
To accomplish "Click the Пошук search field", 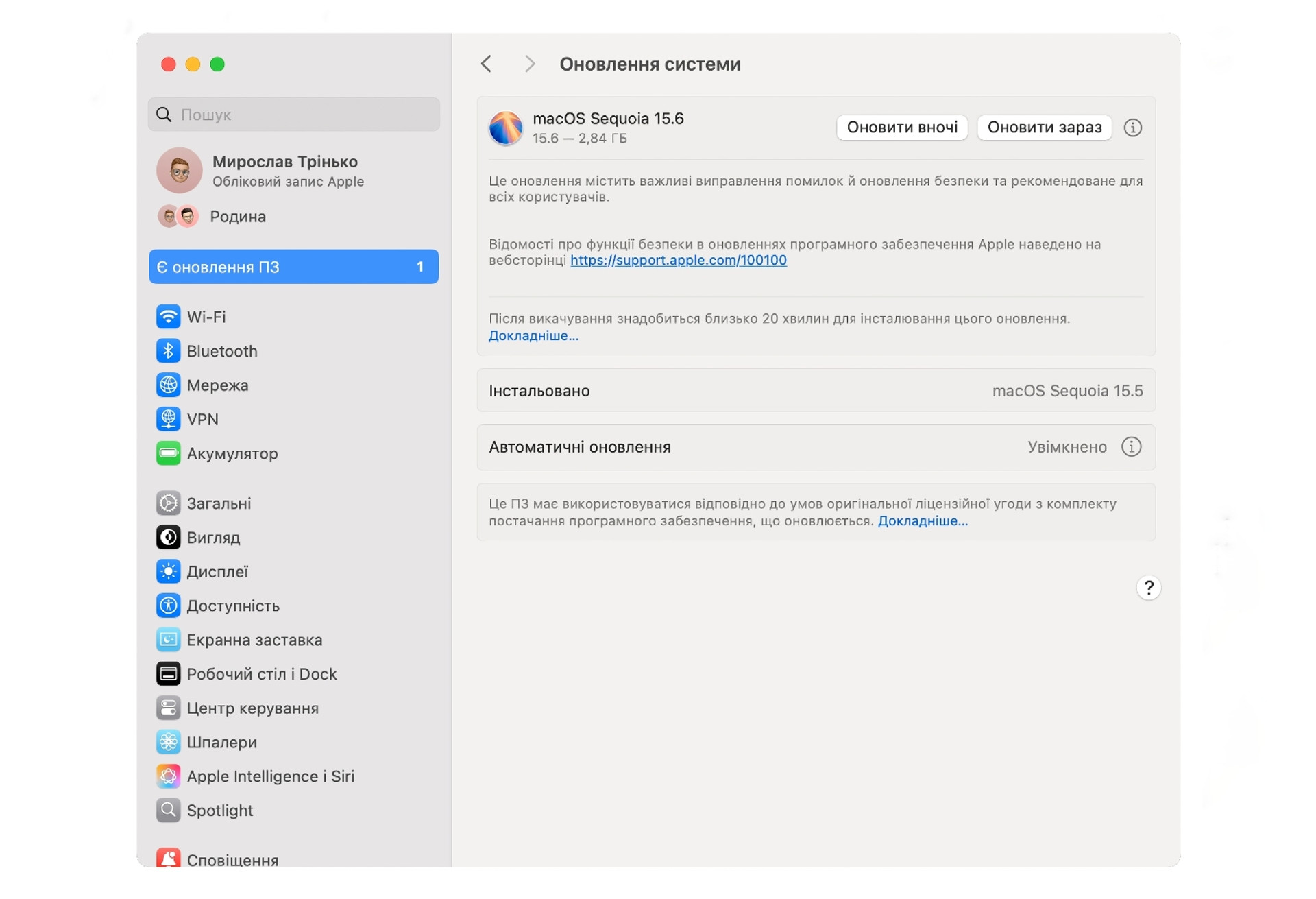I will pos(293,115).
